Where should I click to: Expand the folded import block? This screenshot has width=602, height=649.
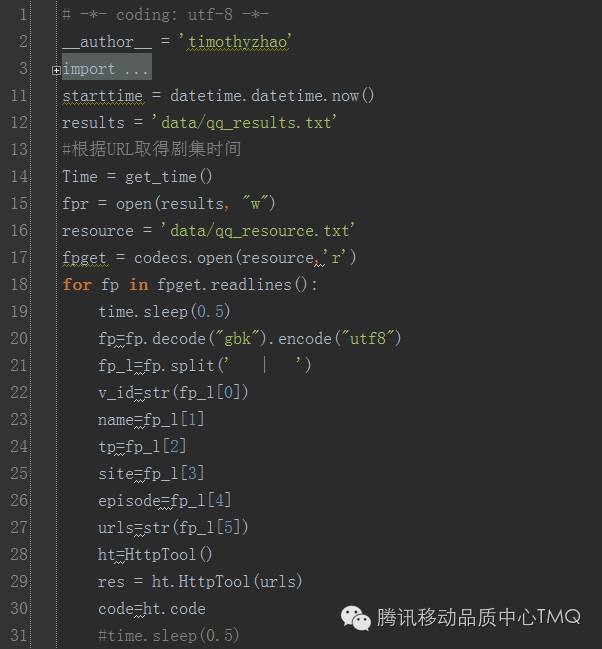click(56, 71)
